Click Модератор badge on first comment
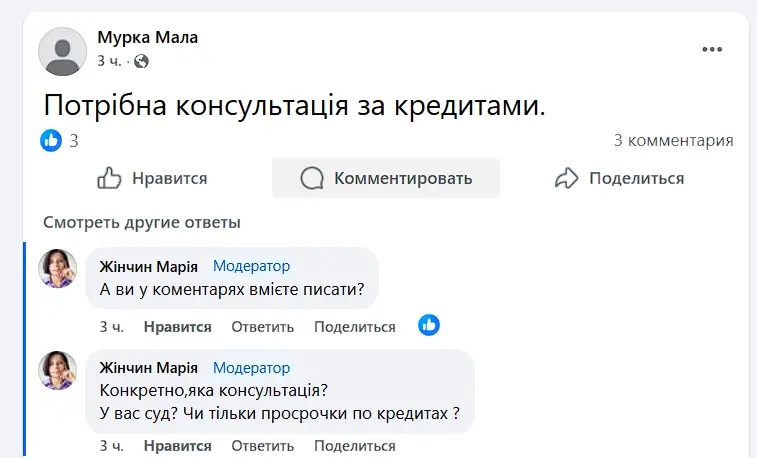The image size is (757, 458). [251, 266]
